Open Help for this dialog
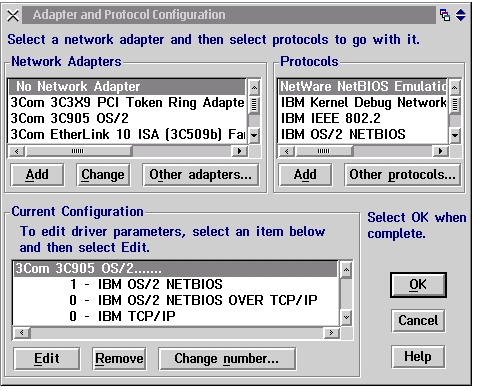479x391 pixels. pos(418,357)
